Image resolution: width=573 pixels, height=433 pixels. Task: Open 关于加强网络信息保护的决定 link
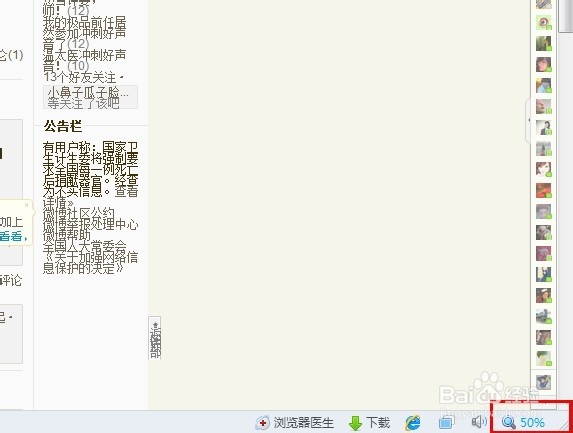90,263
